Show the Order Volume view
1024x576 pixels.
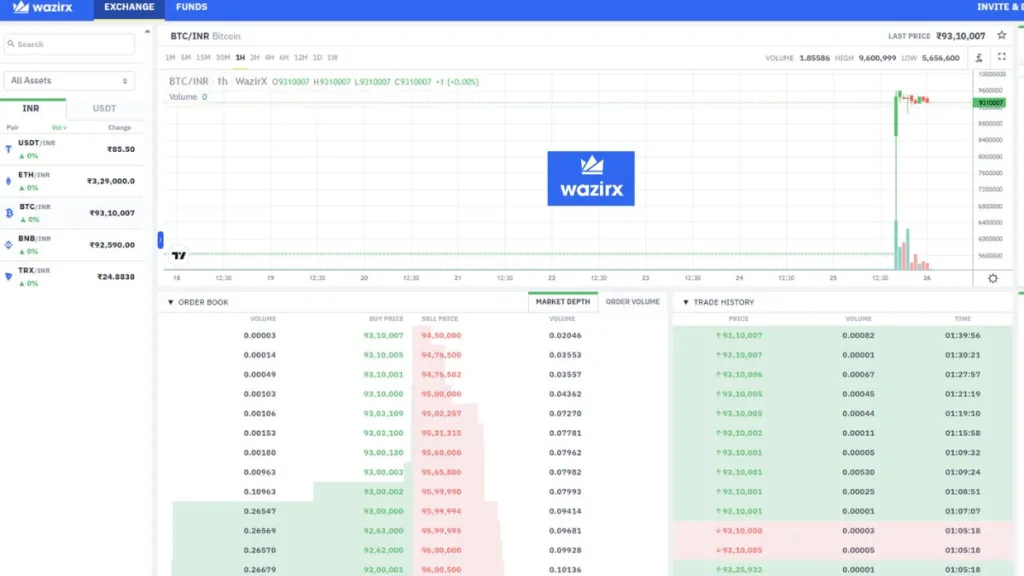[x=632, y=301]
